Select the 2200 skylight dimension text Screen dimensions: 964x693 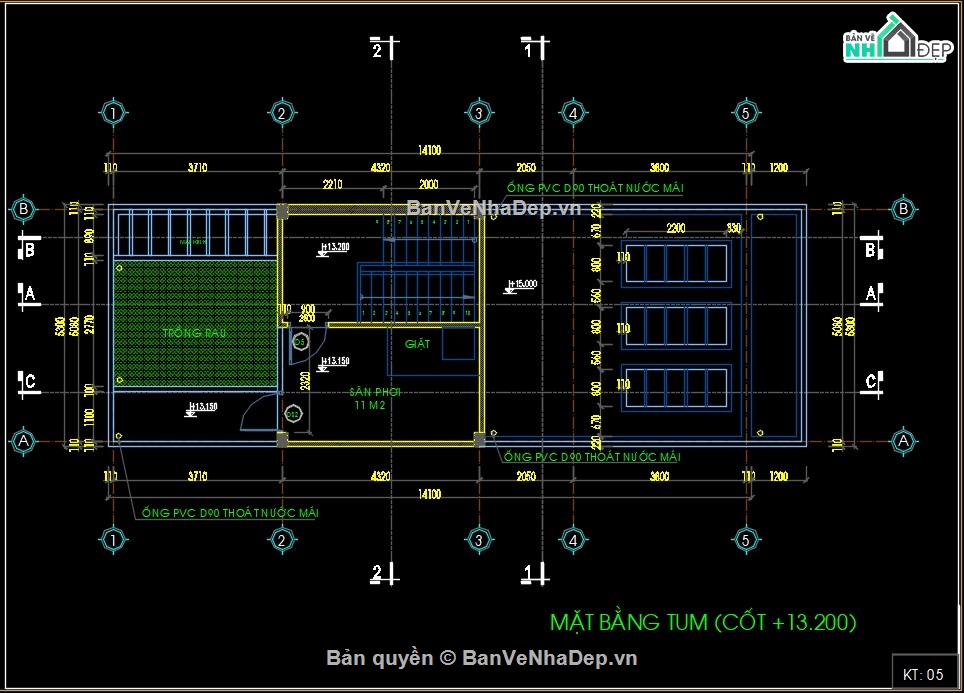point(676,228)
